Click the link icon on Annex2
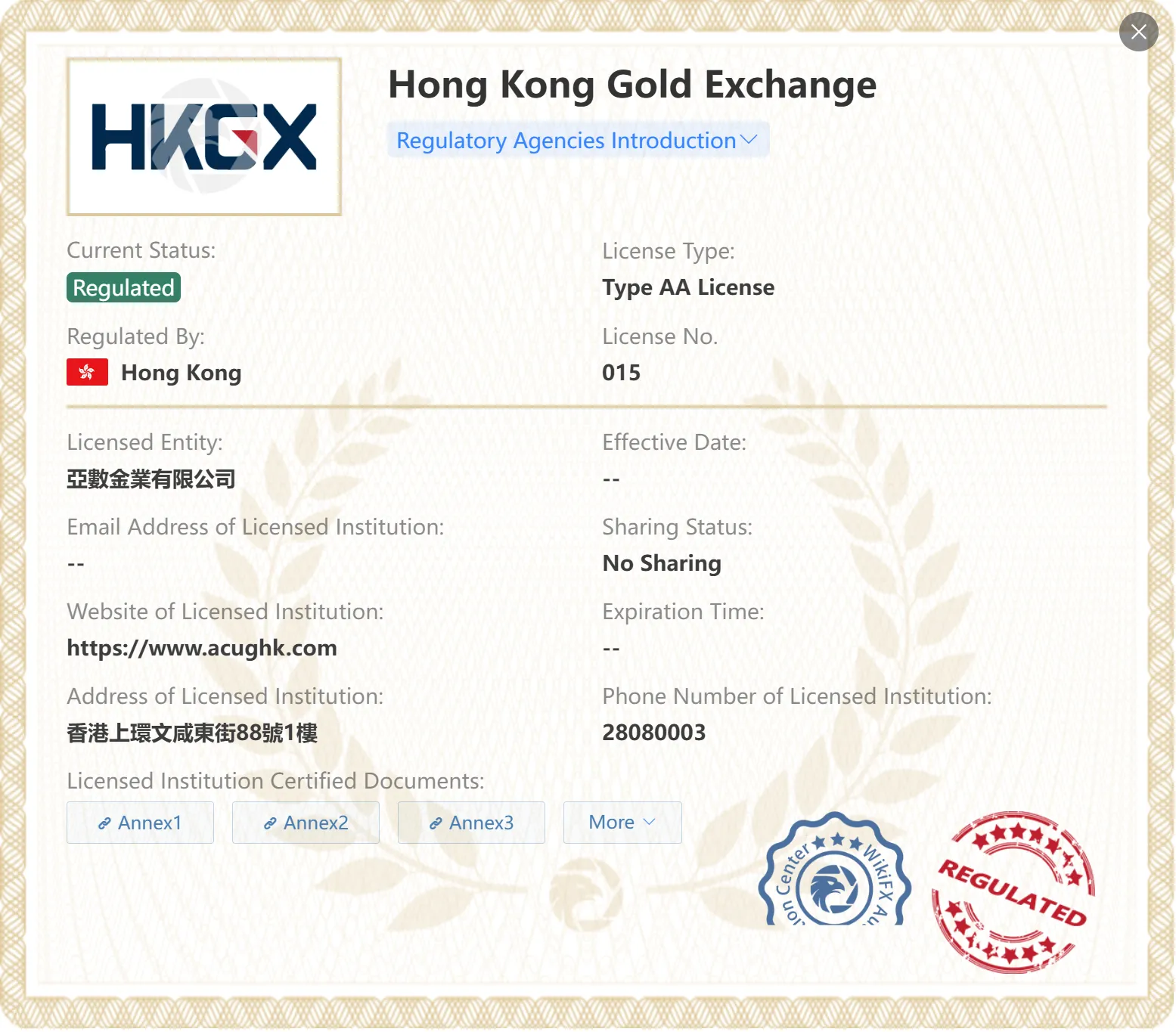 (x=271, y=823)
